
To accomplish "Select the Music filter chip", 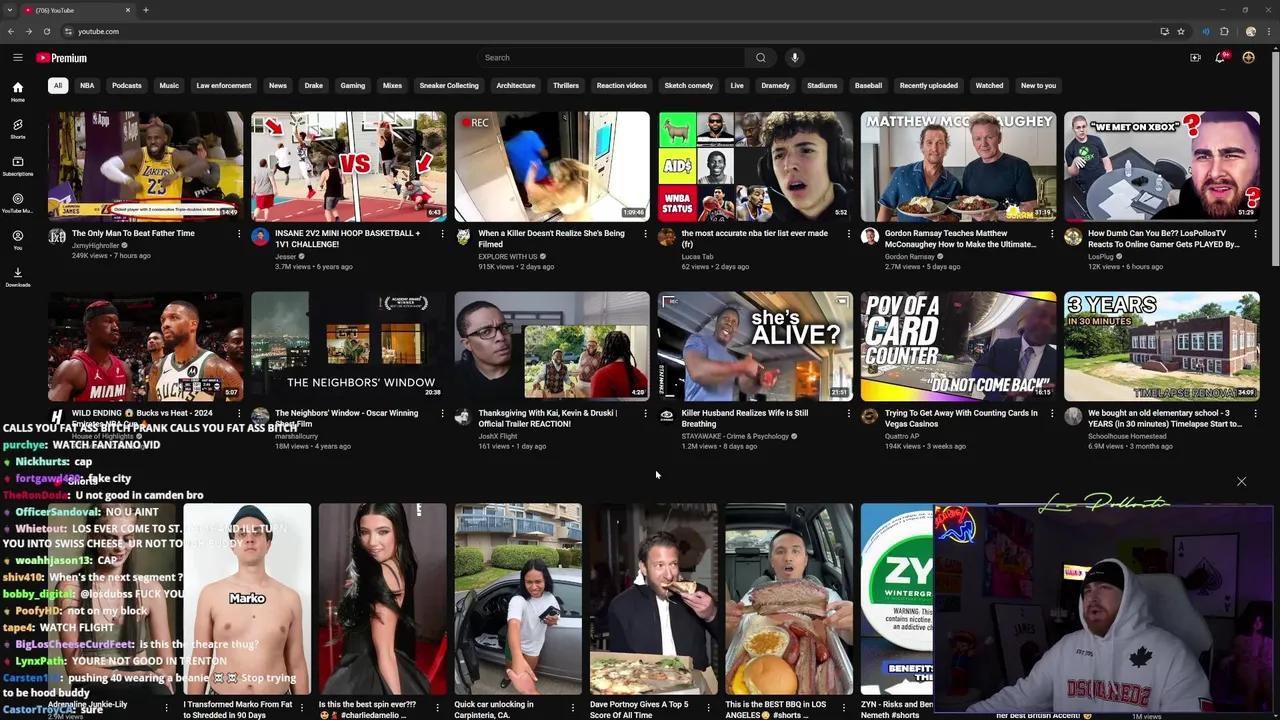I will pyautogui.click(x=169, y=86).
